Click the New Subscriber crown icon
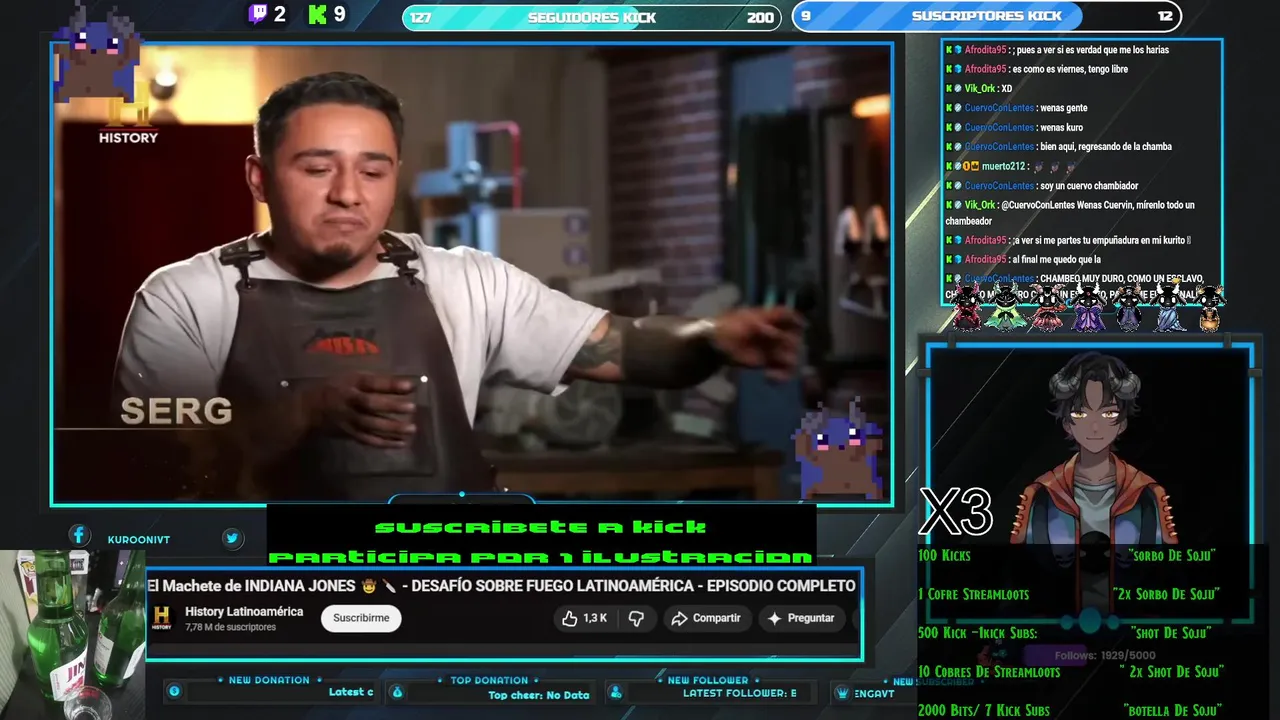1280x720 pixels. pos(844,693)
